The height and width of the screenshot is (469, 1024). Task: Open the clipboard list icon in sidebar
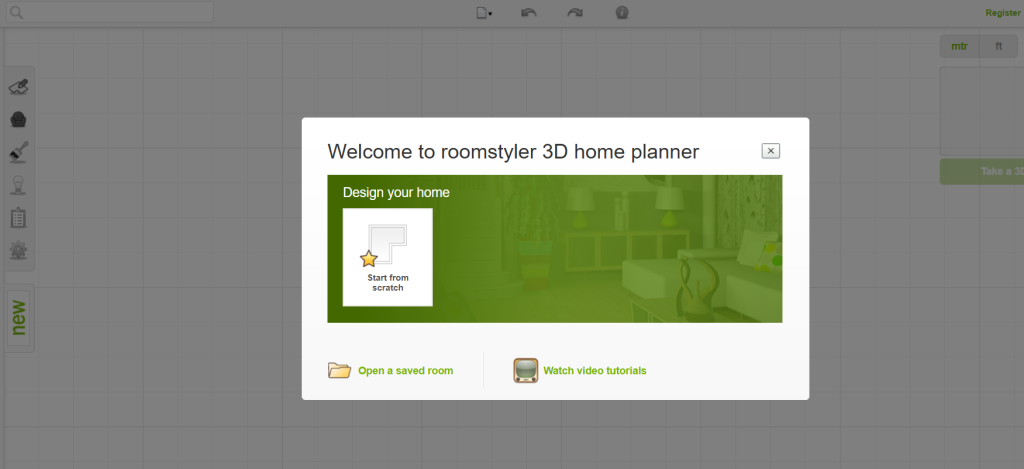(x=18, y=217)
